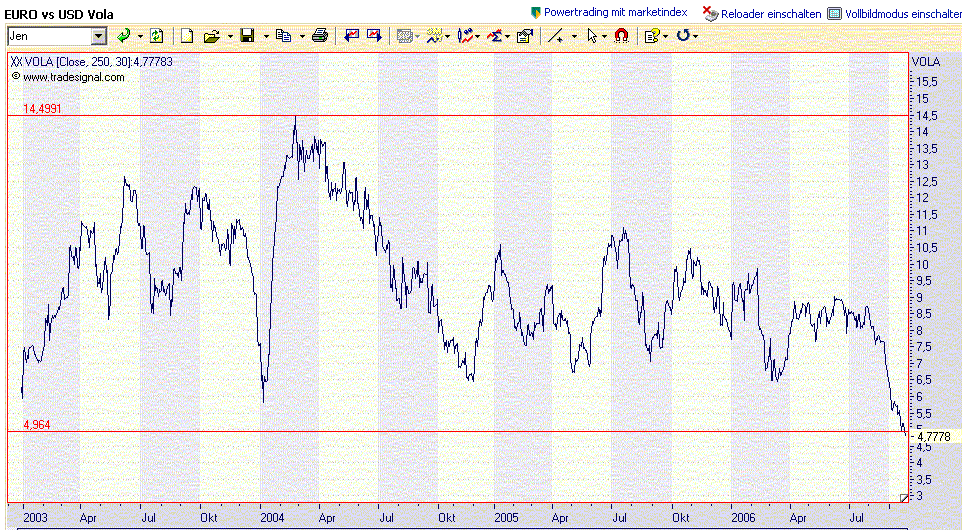Open the chart properties icon
Screen dimensions: 962x530
525,36
